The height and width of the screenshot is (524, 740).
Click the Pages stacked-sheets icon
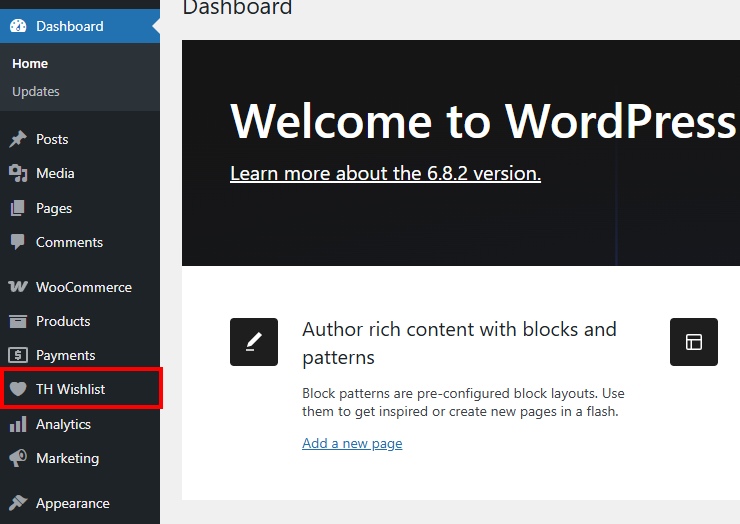click(x=18, y=208)
